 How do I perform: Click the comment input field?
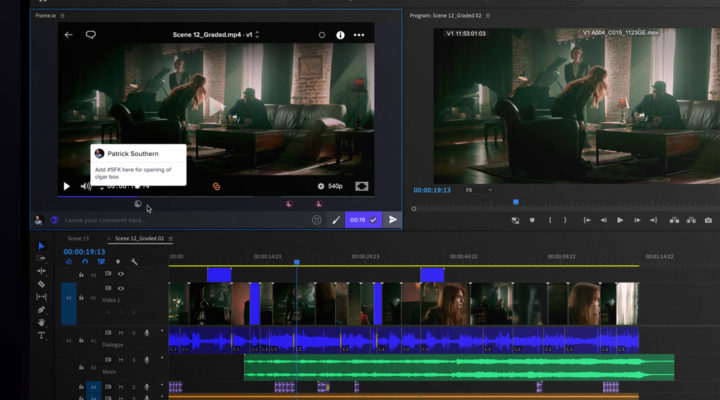[186, 220]
